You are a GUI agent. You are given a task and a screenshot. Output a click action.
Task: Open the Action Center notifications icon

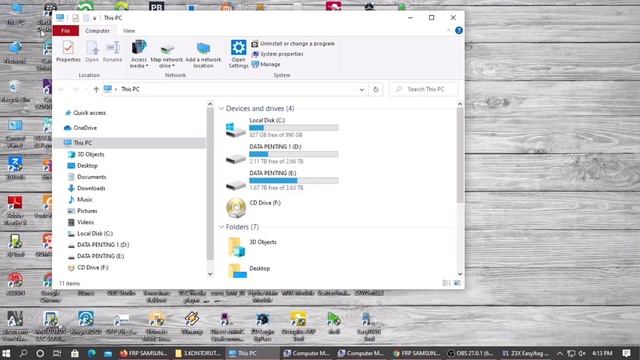(x=627, y=353)
